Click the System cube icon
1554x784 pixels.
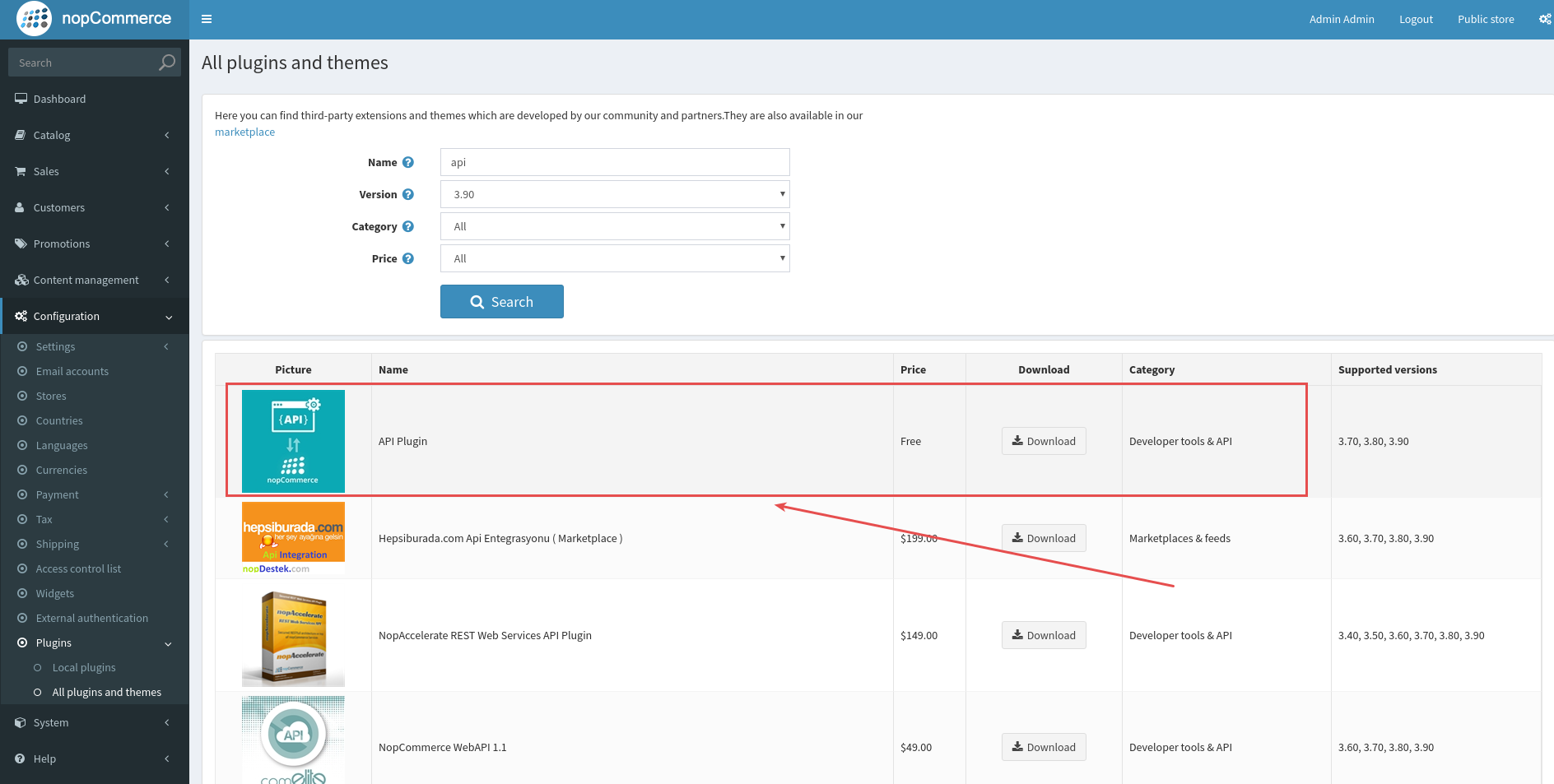coord(21,722)
